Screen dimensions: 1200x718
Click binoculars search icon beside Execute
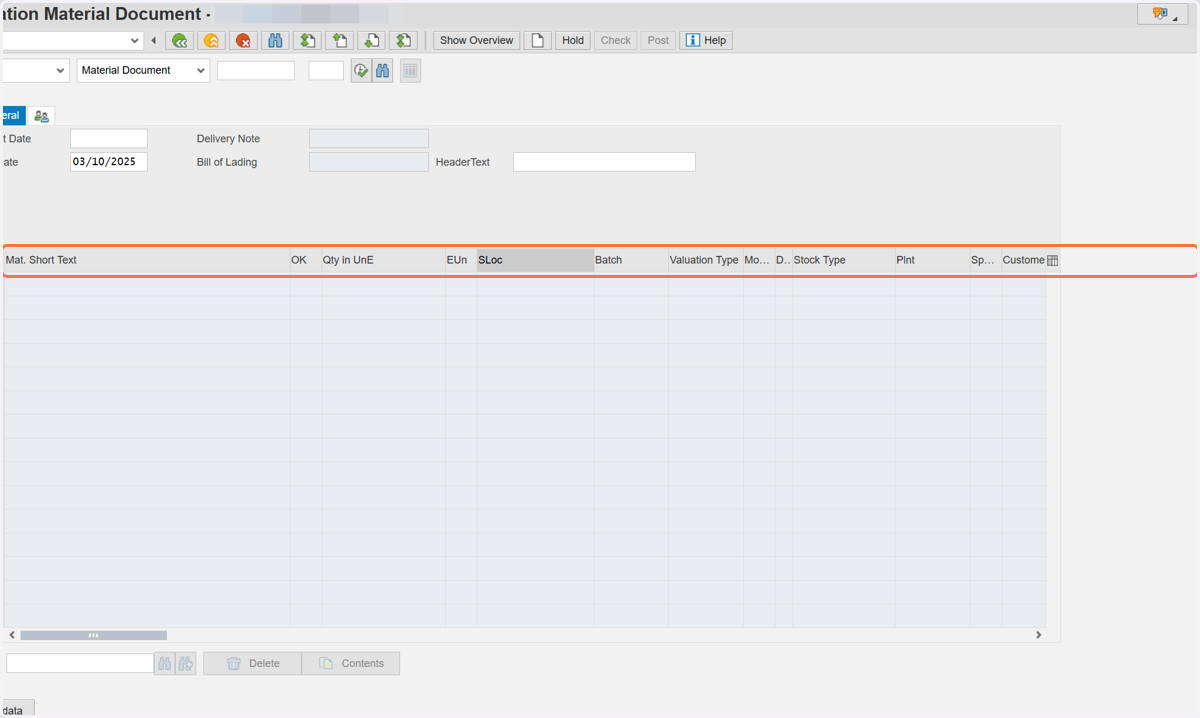point(382,71)
